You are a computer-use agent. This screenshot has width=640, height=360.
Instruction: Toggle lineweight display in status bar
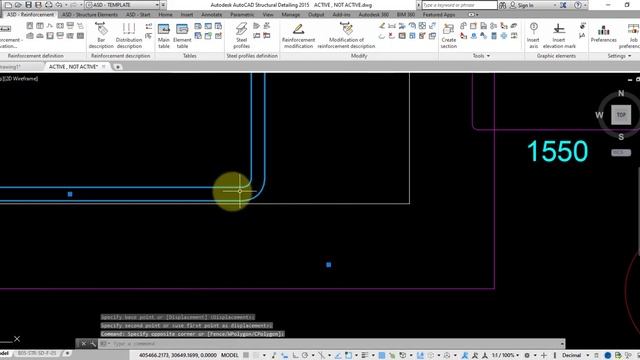(x=364, y=355)
